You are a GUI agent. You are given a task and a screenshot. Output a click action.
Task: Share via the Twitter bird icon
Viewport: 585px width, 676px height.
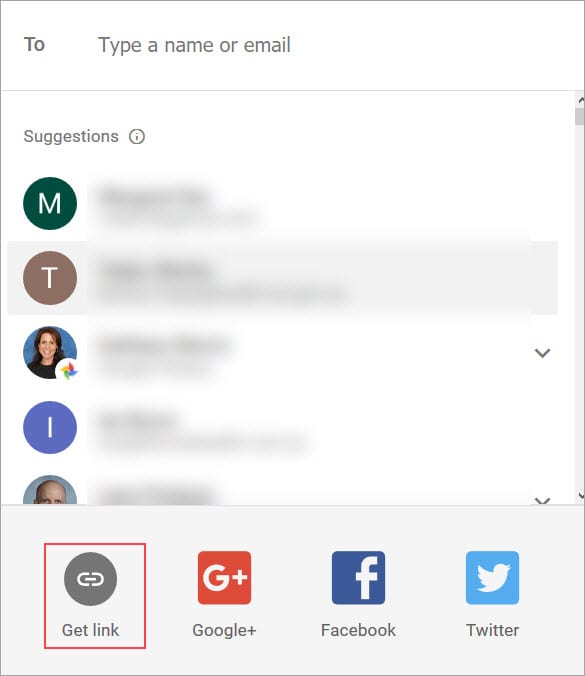coord(492,578)
